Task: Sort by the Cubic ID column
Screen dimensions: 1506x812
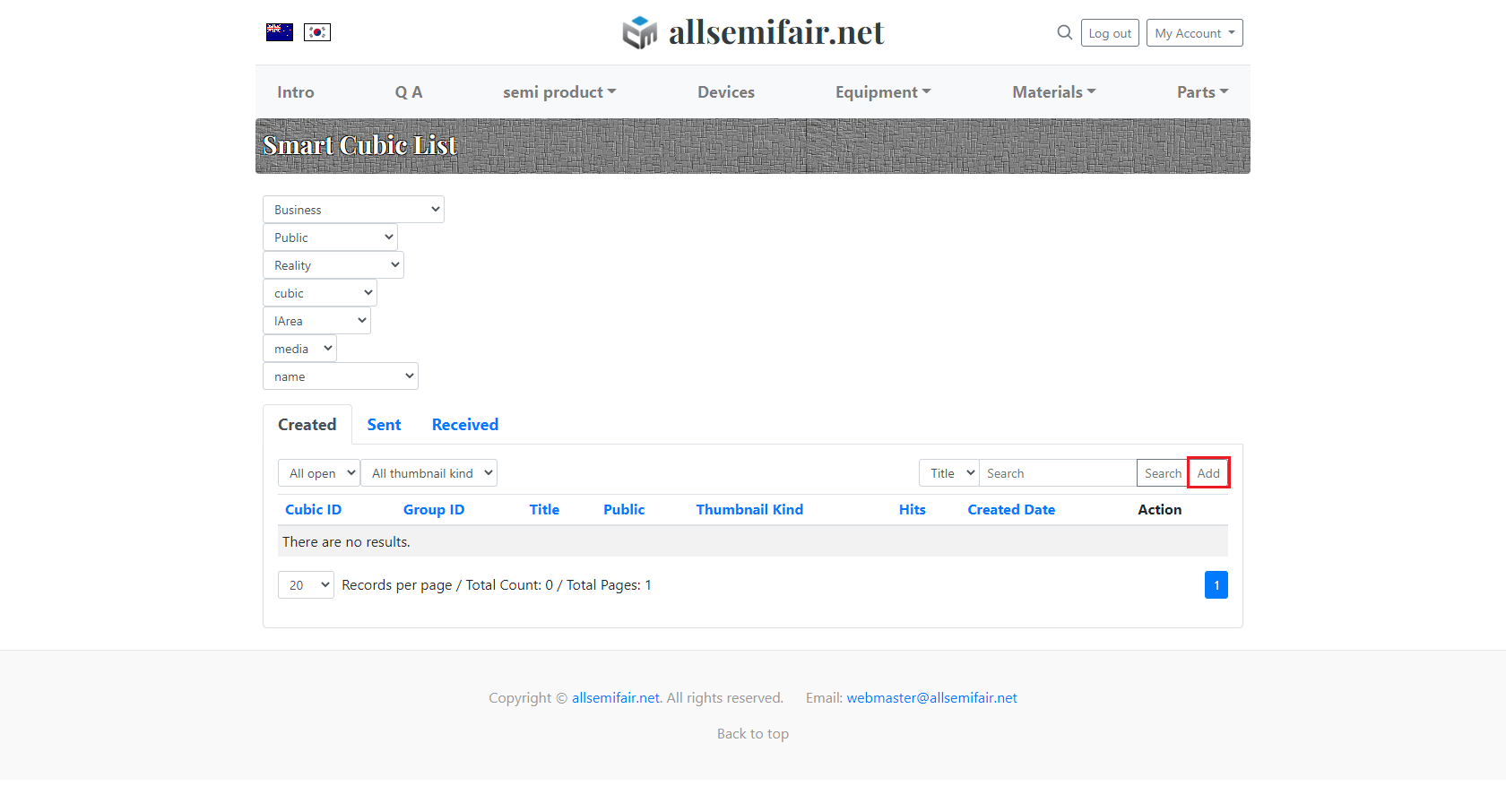Action: coord(314,510)
